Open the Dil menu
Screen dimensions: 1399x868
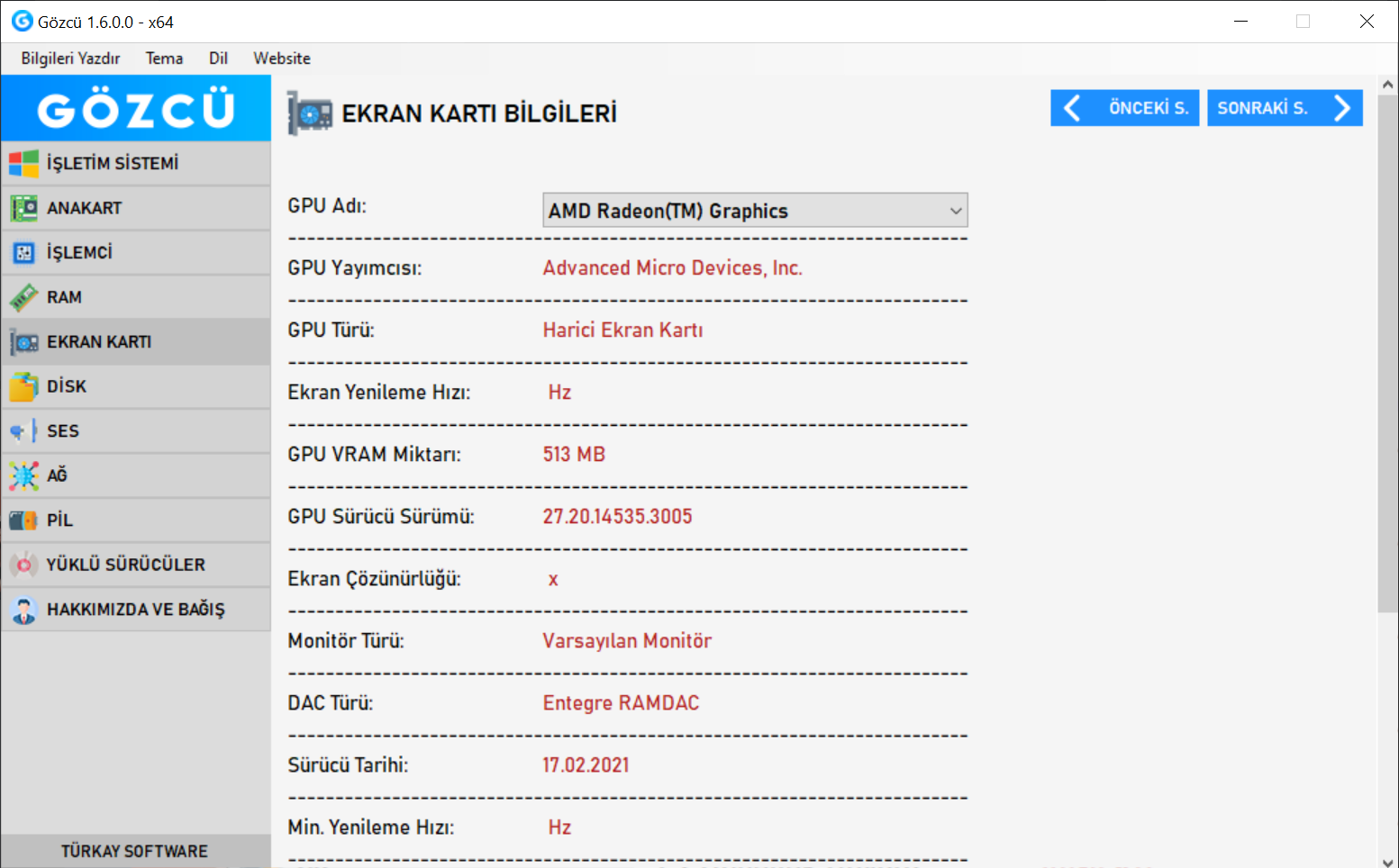pyautogui.click(x=218, y=59)
